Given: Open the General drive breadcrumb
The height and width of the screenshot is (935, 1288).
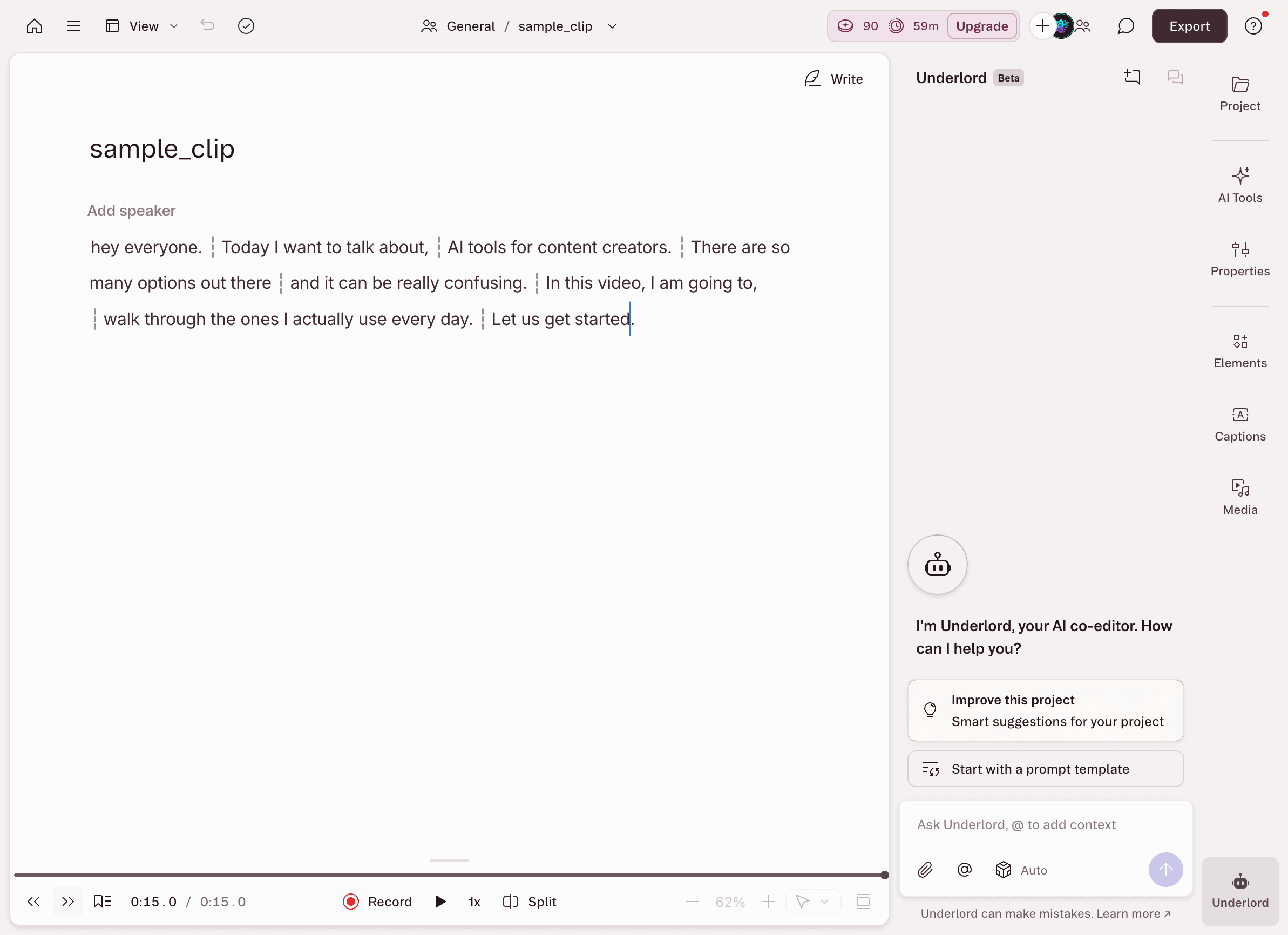Looking at the screenshot, I should click(x=458, y=26).
